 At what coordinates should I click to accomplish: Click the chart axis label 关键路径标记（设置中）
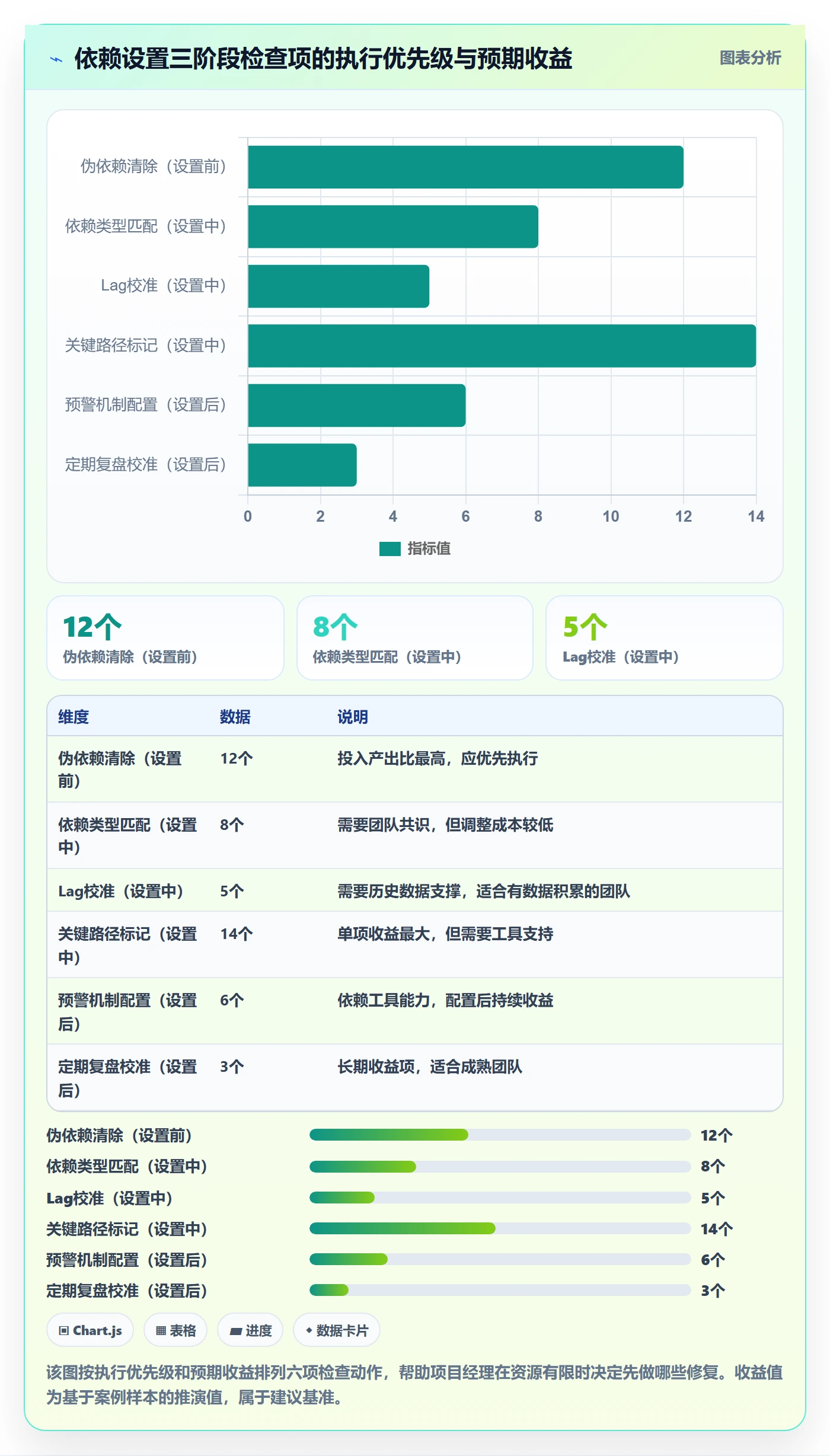click(145, 345)
